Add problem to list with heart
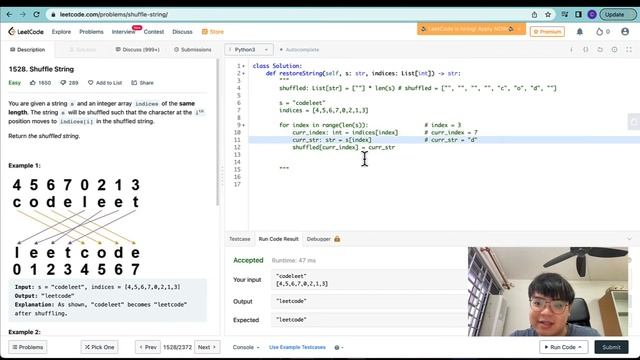Screen dimensions: 640x360 (105, 82)
